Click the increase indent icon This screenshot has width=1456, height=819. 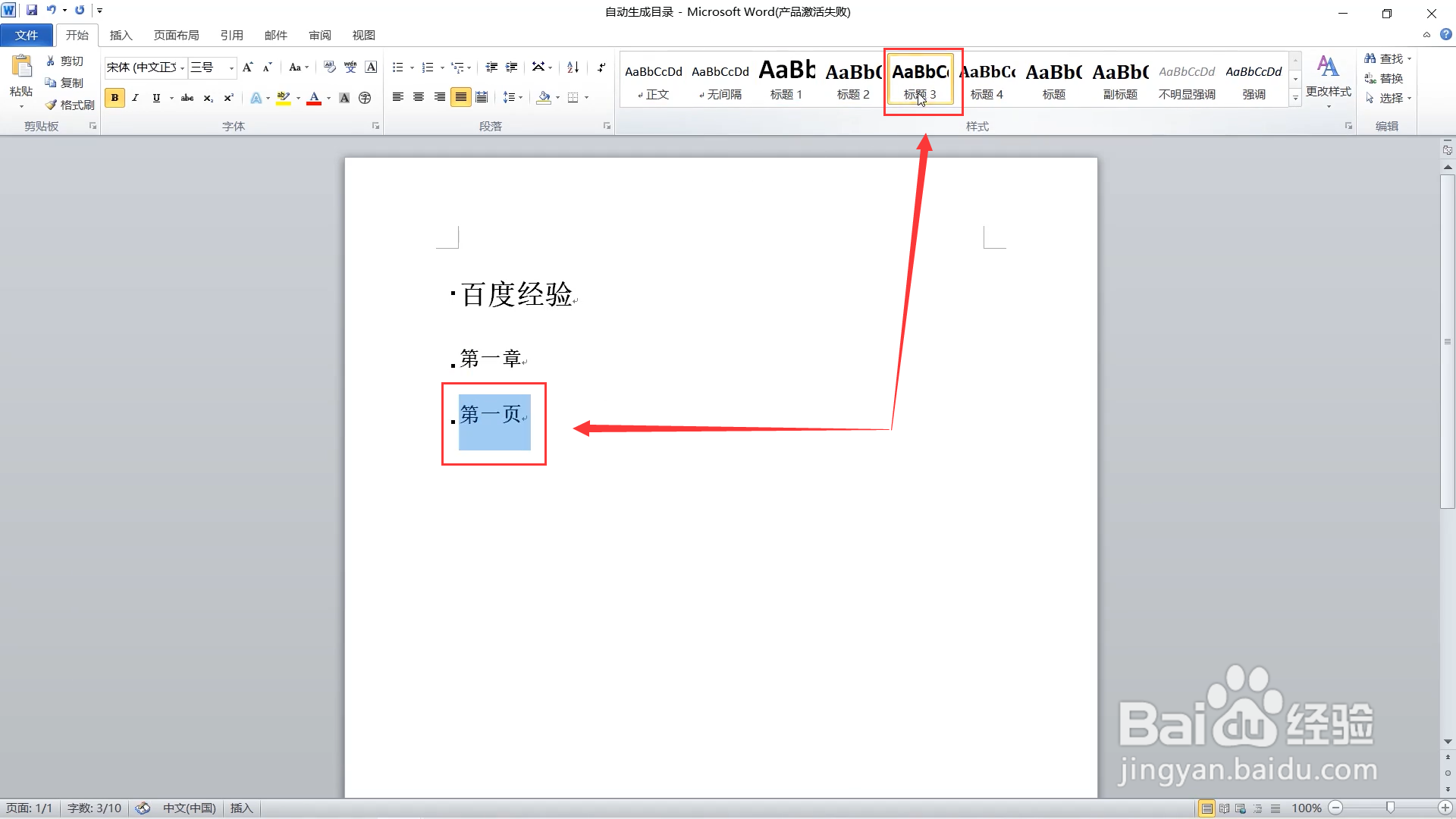point(512,67)
